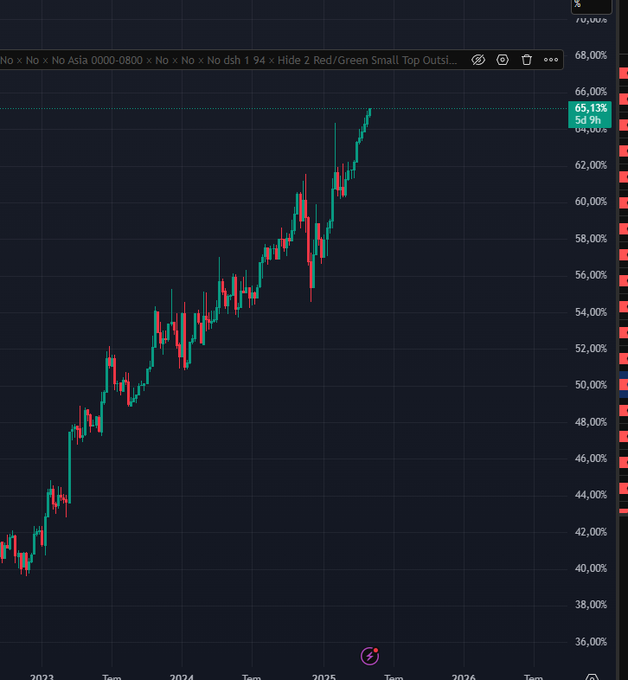Click the 36,00% price scale label

(591, 642)
